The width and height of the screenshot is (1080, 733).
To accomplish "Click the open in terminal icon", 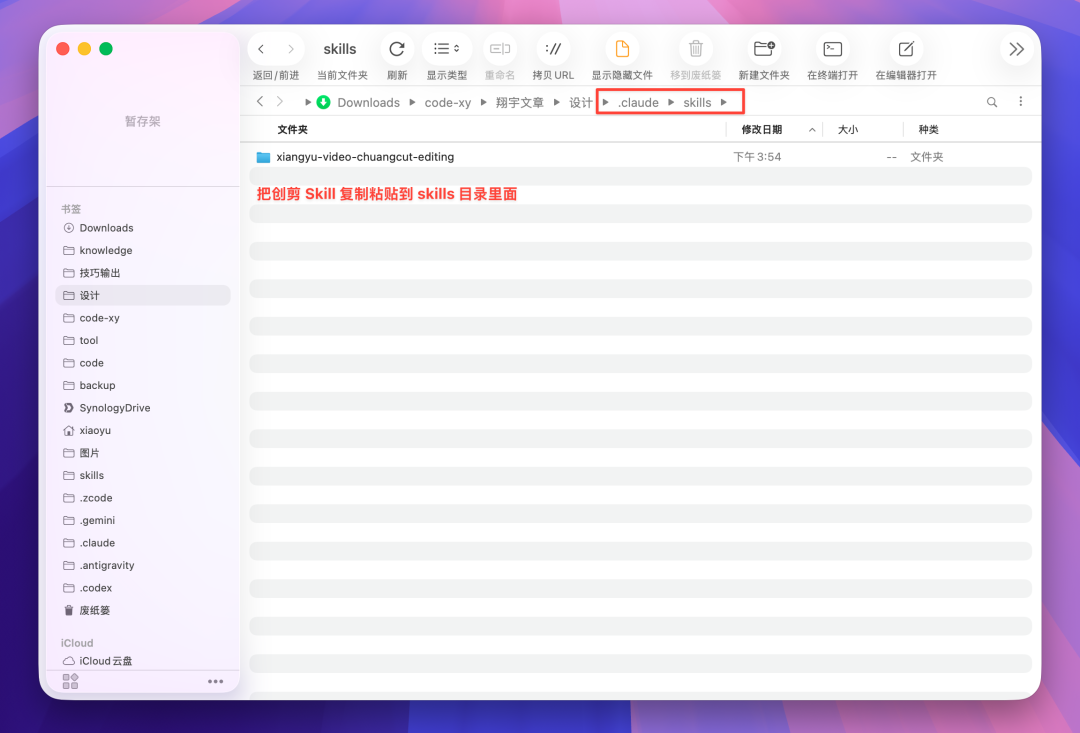I will coord(833,49).
